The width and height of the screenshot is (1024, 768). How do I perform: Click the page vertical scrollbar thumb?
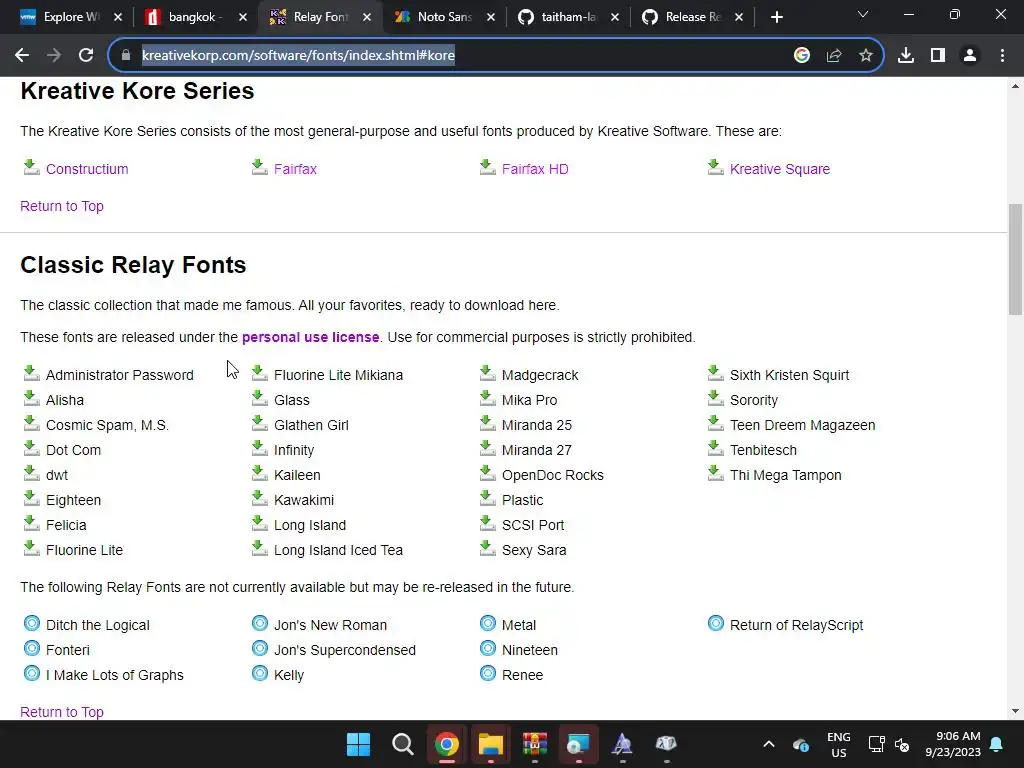[1015, 259]
